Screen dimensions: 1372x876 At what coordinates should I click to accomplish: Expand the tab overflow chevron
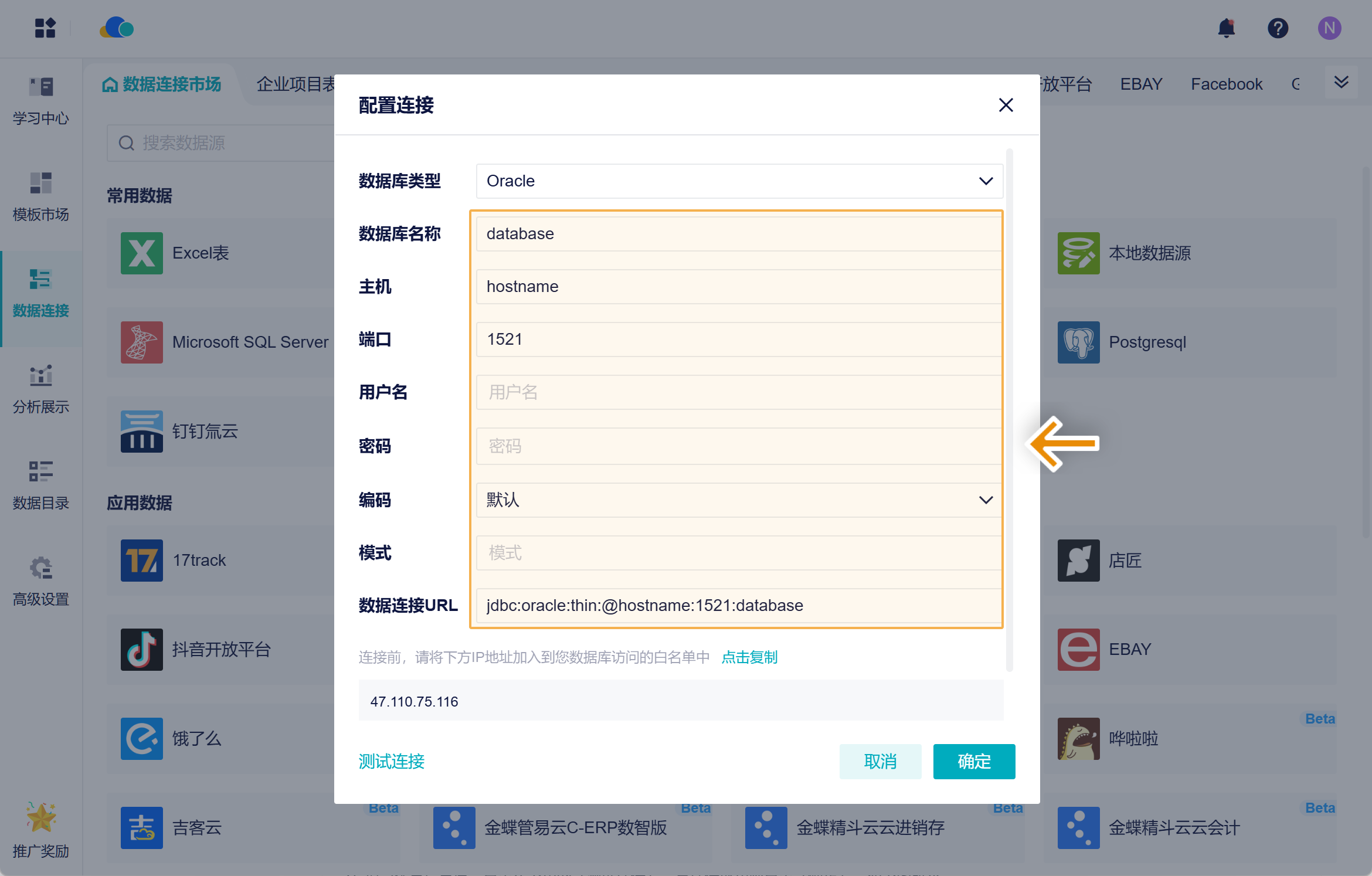(1341, 83)
